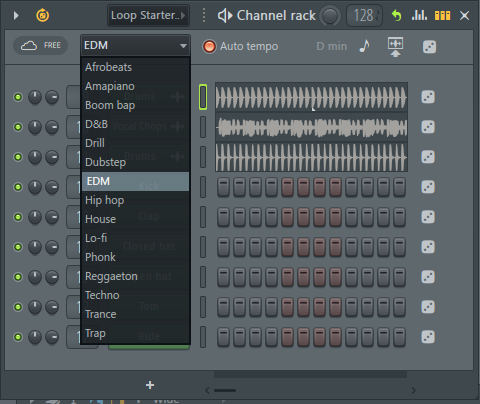Click the green undo arrow icon
This screenshot has width=480, height=404.
point(396,15)
